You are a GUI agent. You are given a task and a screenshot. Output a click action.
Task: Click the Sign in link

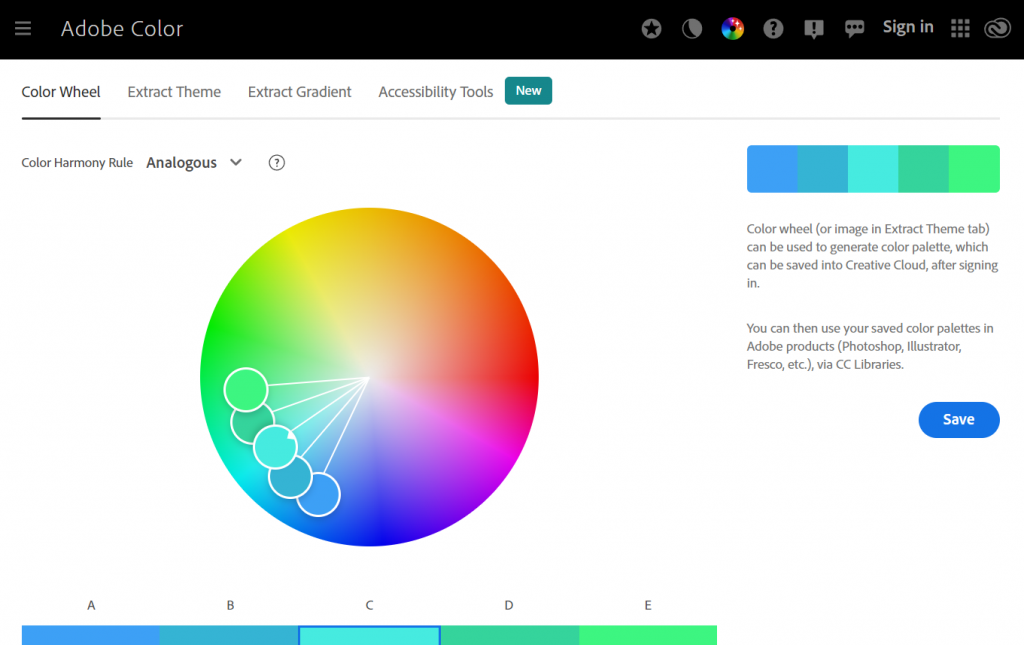[907, 27]
